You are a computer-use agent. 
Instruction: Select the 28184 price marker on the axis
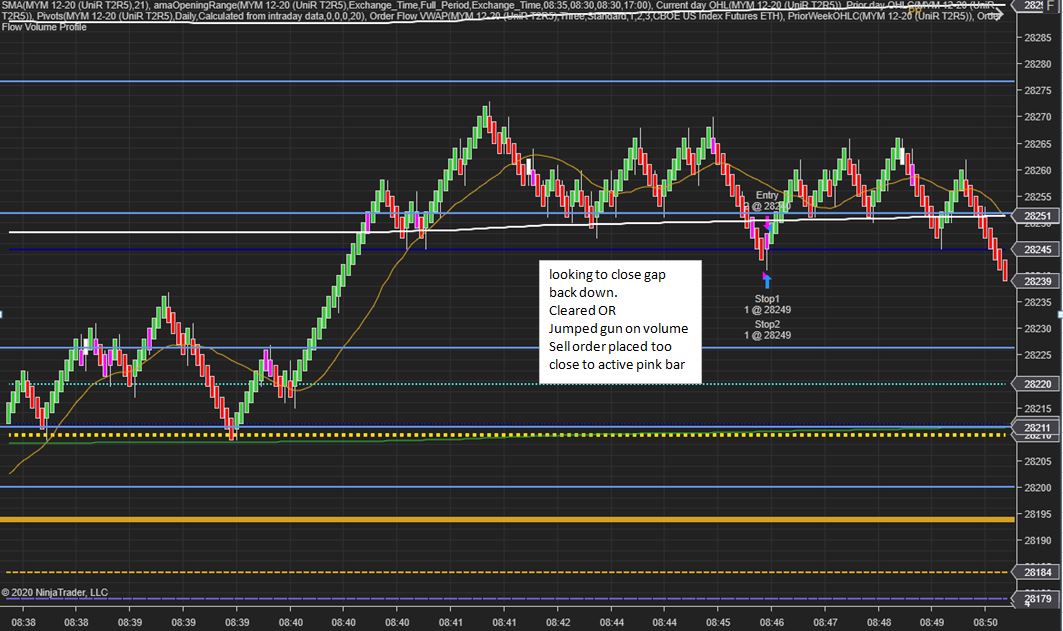[x=1037, y=572]
